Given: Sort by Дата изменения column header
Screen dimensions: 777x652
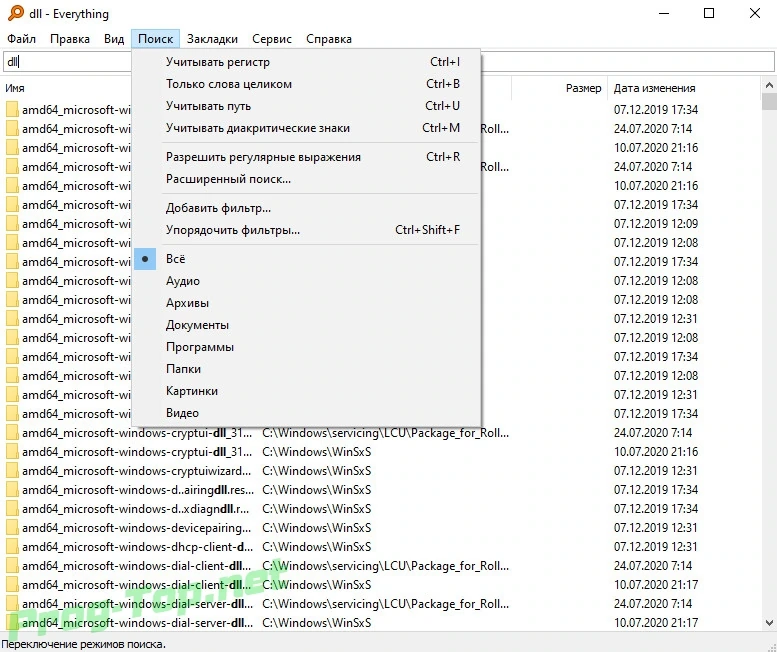Looking at the screenshot, I should click(x=654, y=88).
